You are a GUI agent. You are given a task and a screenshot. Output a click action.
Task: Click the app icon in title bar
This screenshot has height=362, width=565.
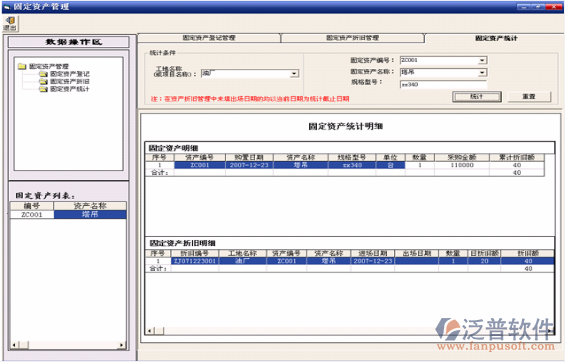click(x=7, y=7)
